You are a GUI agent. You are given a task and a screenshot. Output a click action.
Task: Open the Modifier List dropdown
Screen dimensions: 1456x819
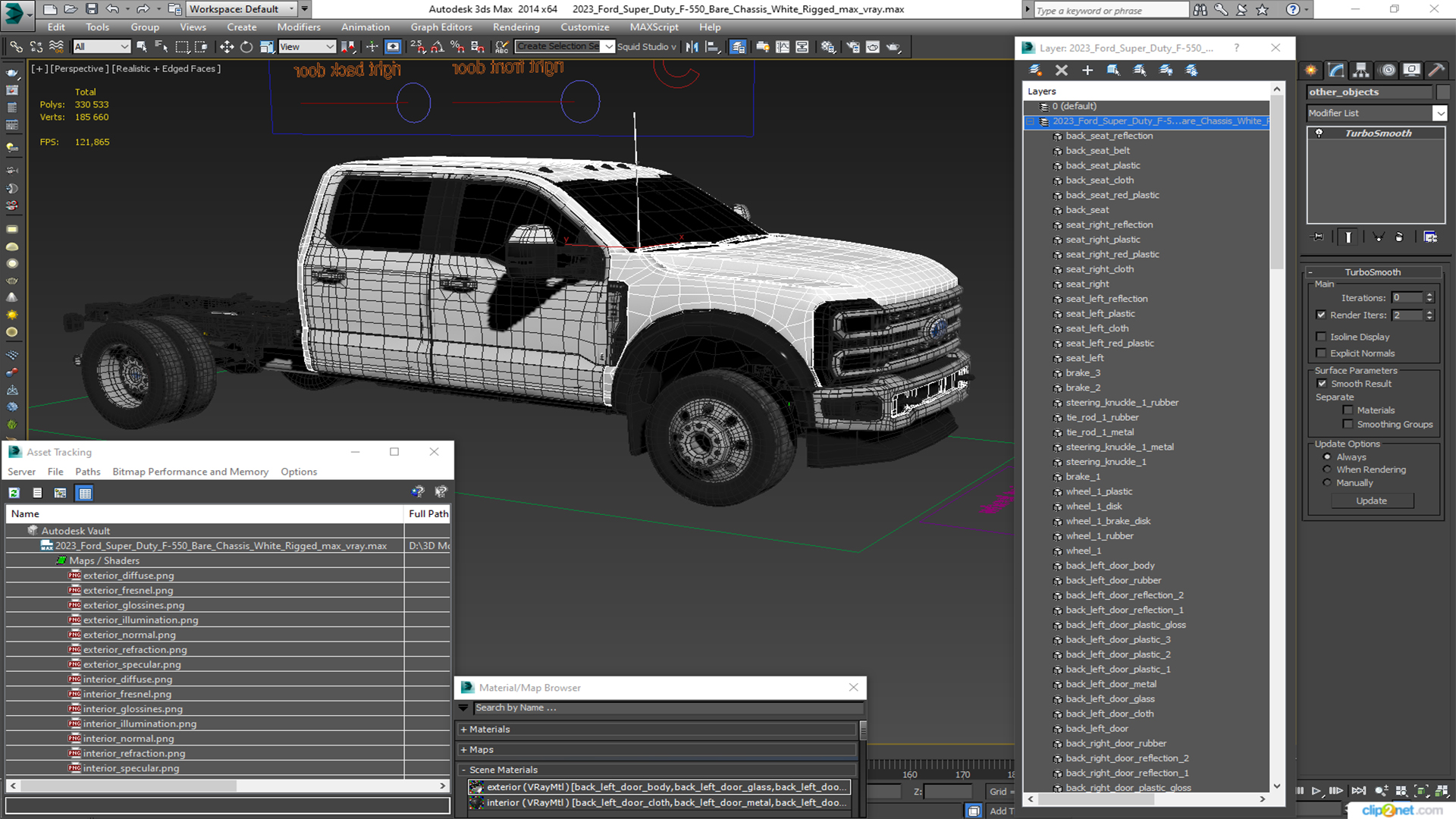1376,113
